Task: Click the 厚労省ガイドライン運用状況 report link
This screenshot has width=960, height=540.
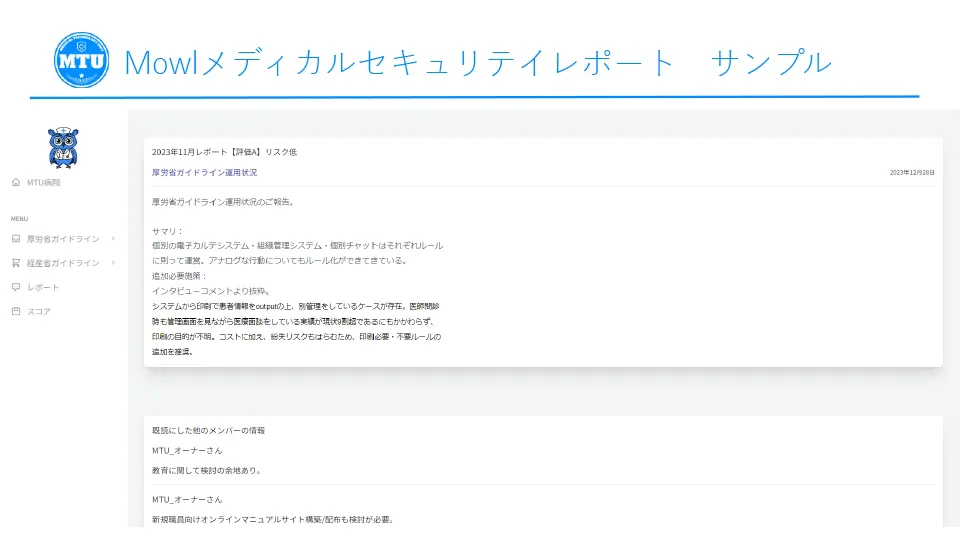Action: click(204, 173)
